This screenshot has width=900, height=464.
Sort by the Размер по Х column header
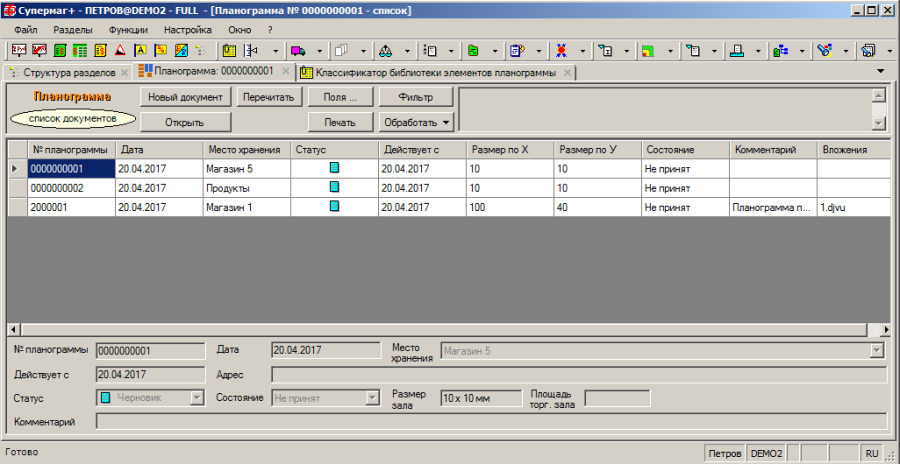coord(510,149)
